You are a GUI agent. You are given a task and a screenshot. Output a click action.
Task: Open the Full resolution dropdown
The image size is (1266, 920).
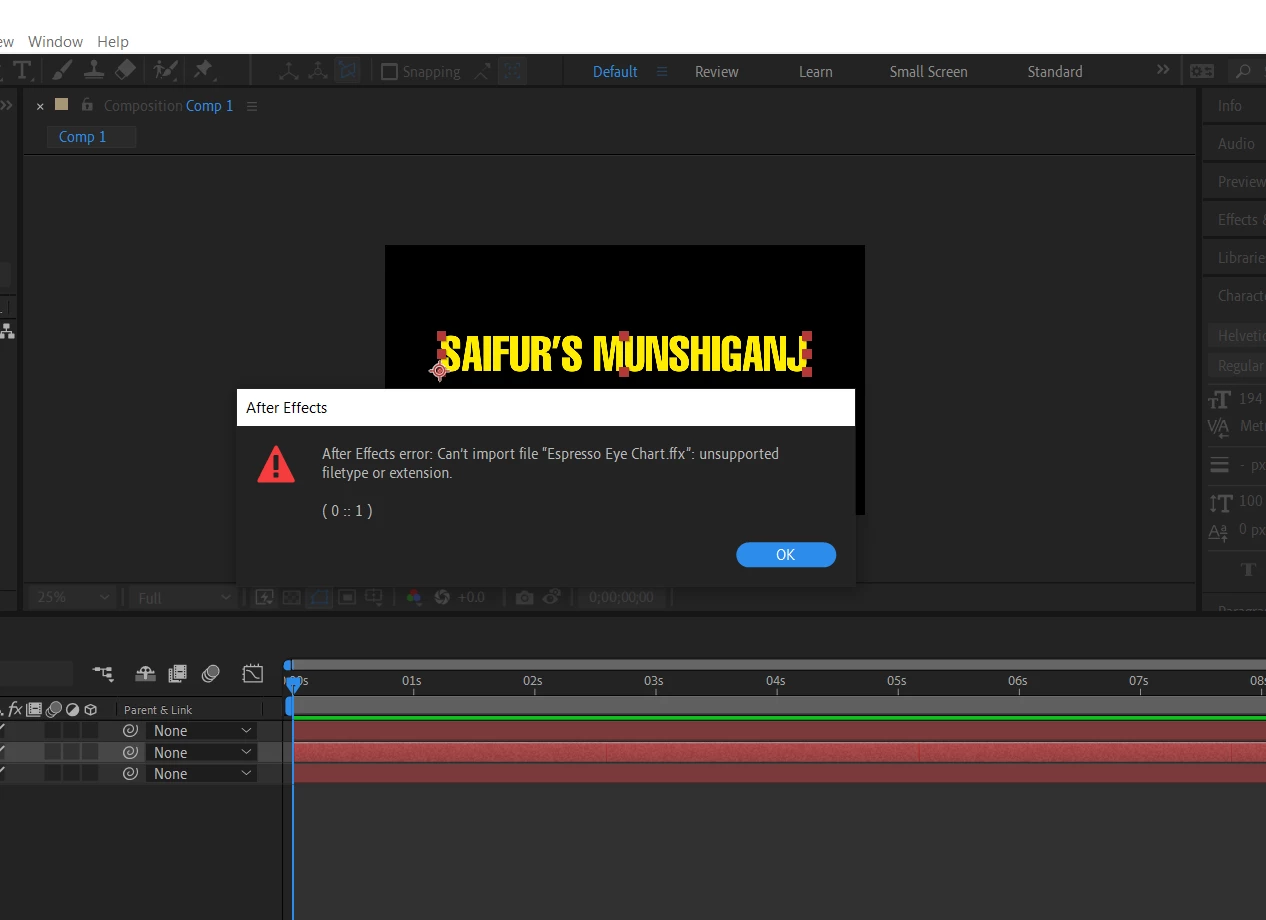pyautogui.click(x=183, y=597)
